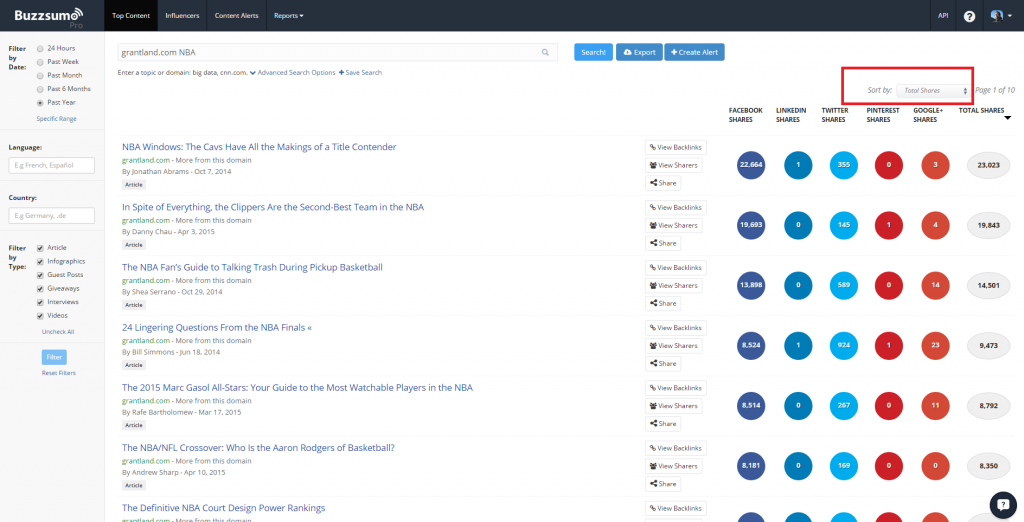1024x522 pixels.
Task: Open the Marc Gasol All-Stars article link
Action: click(297, 387)
